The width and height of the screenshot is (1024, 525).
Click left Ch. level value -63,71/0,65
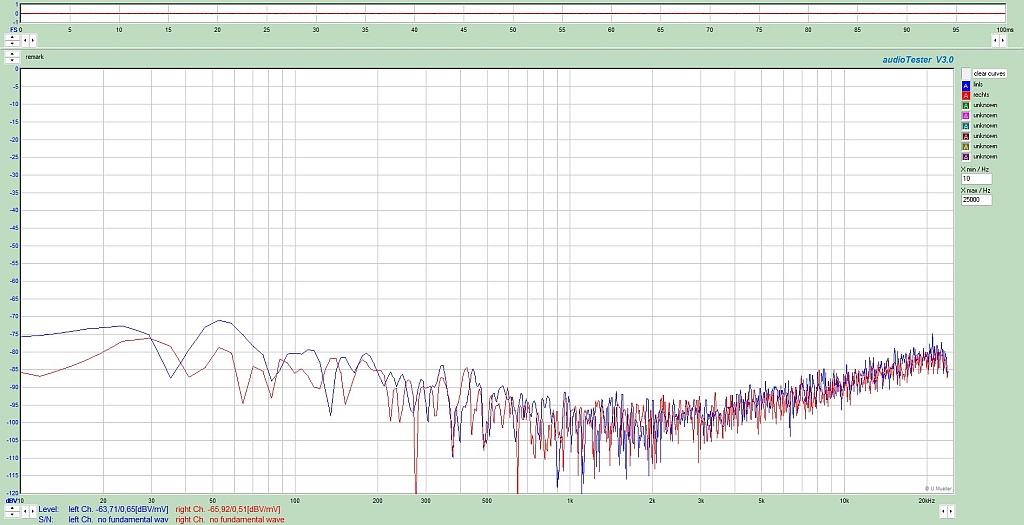point(133,509)
